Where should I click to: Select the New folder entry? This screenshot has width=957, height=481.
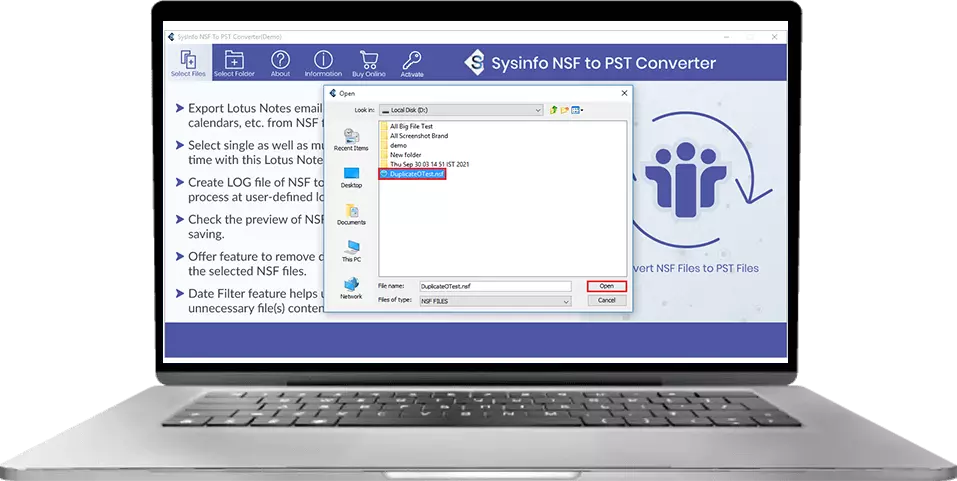tap(401, 155)
